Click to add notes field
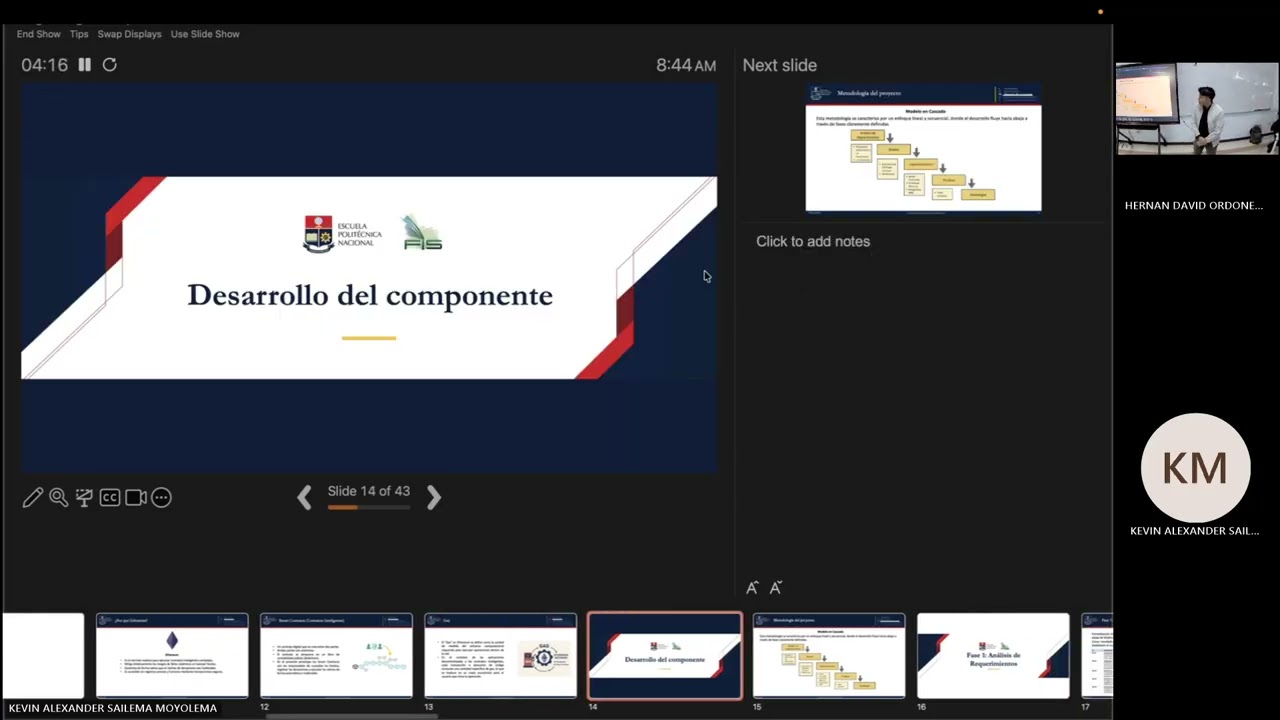1280x720 pixels. click(813, 241)
